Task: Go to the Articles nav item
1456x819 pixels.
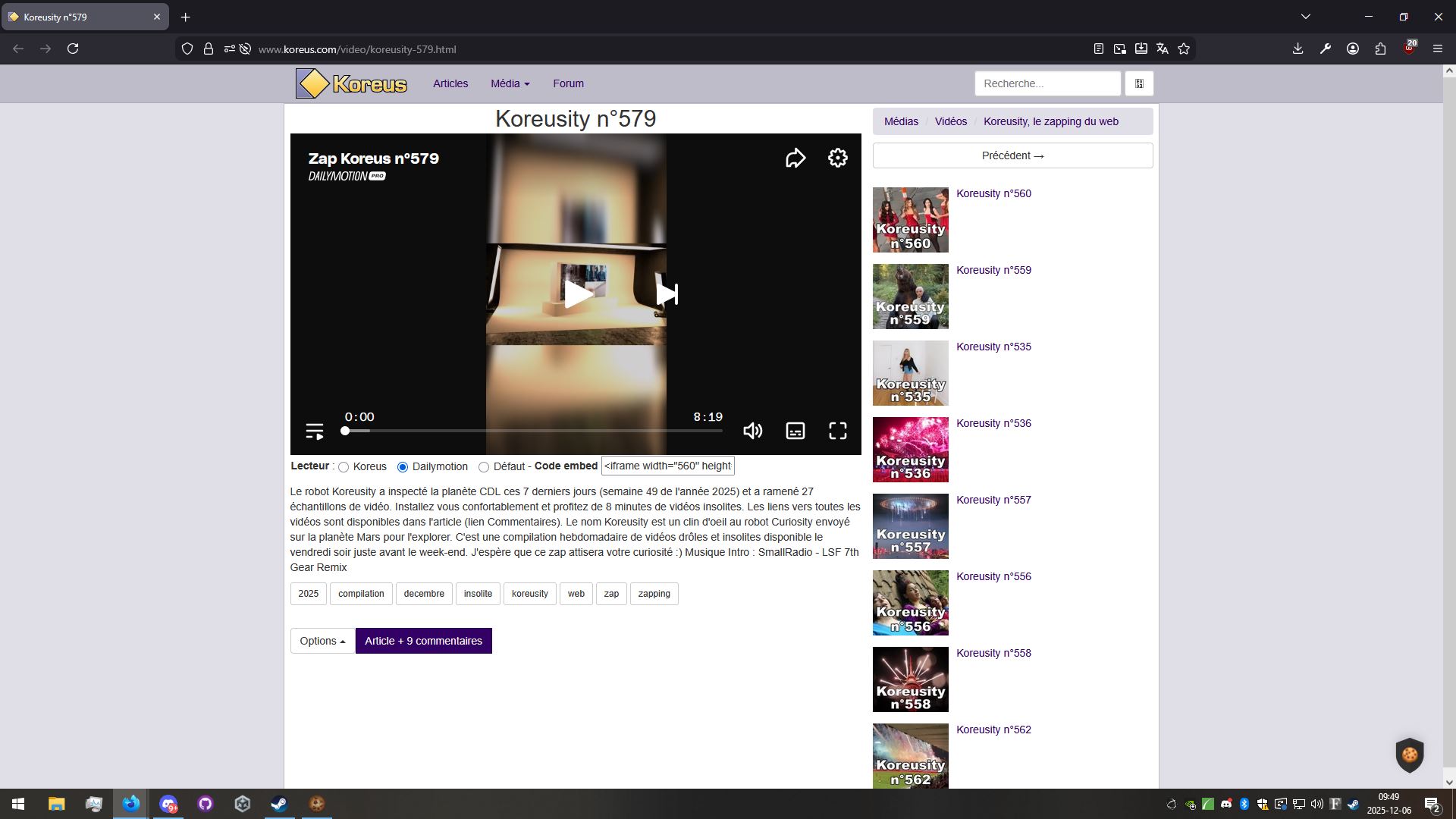Action: [x=450, y=83]
